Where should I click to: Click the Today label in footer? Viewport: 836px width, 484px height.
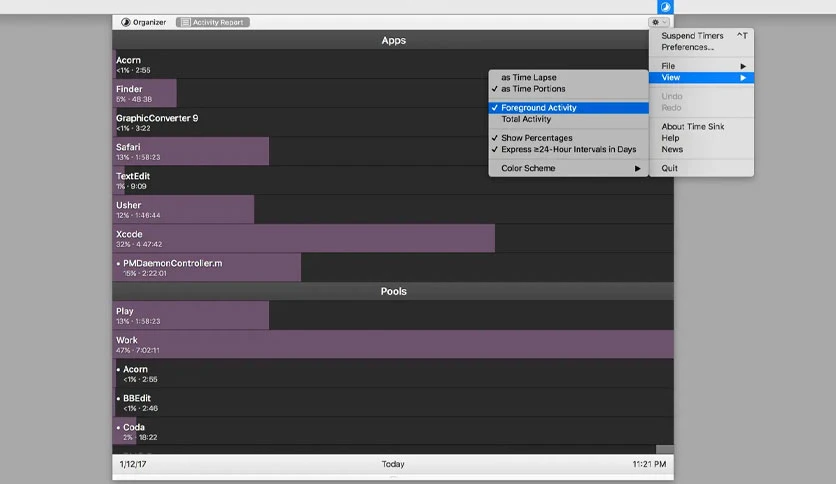[393, 464]
